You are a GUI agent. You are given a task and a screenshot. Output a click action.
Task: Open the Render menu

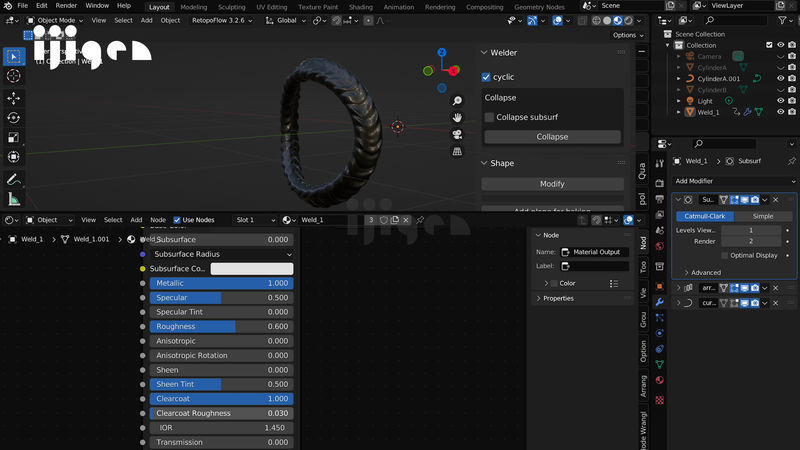tap(66, 6)
